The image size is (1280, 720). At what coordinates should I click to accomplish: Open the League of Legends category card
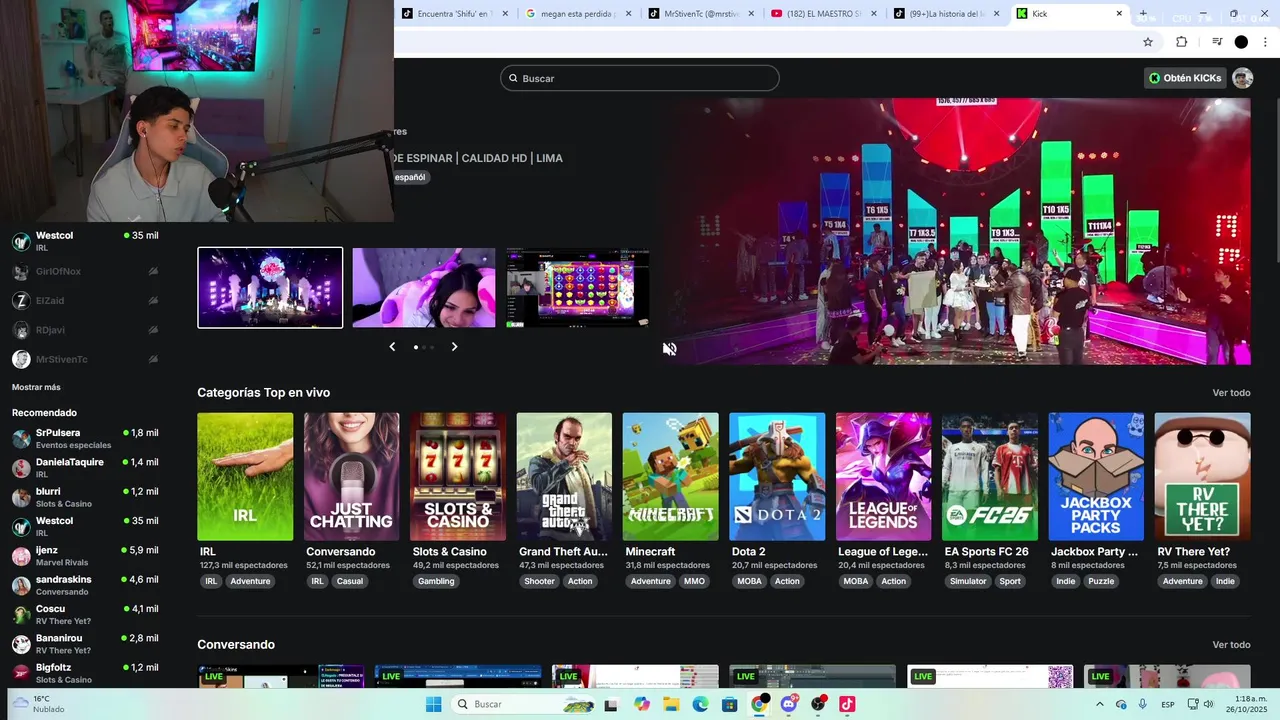point(883,477)
